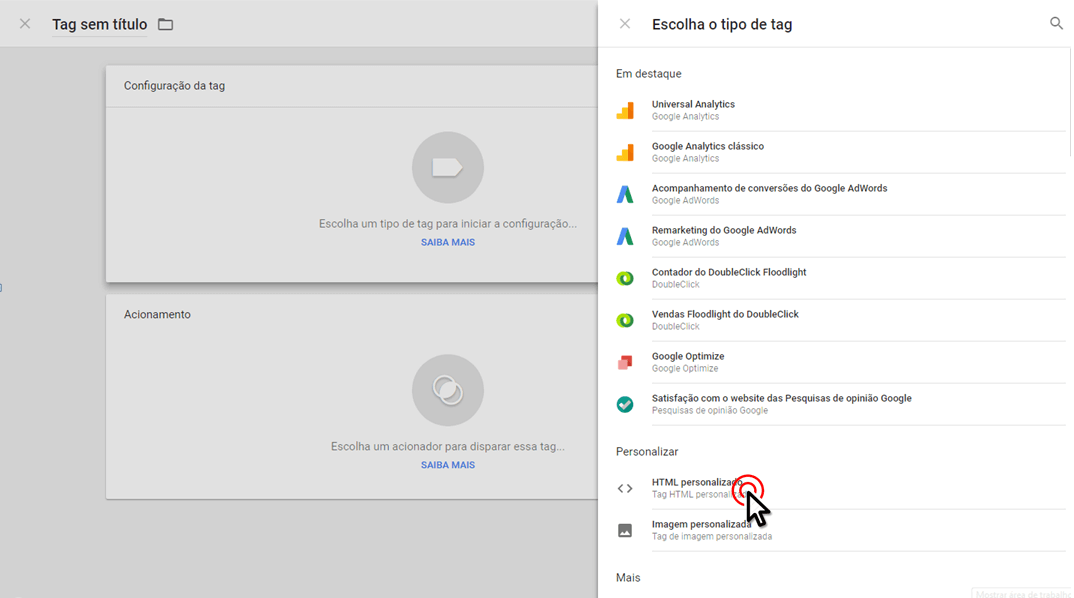Screen dimensions: 1074x598
Task: Click the Universal Analytics bar chart icon
Action: 625,110
